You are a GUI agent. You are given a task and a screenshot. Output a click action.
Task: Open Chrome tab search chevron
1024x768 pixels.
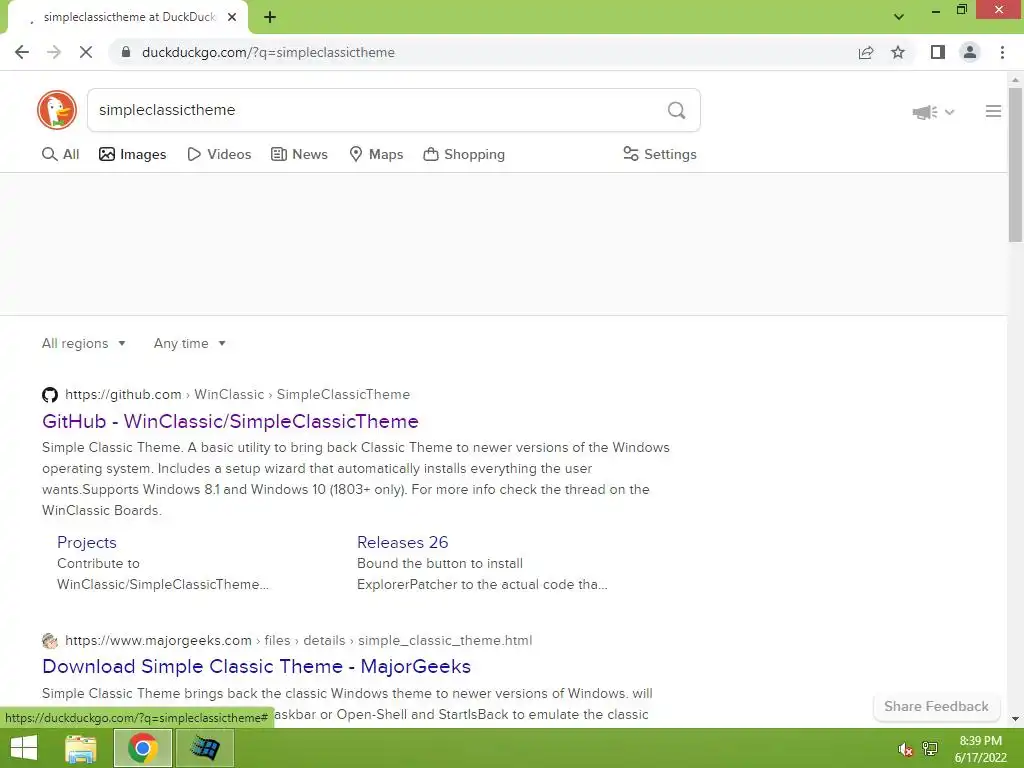[x=899, y=17]
